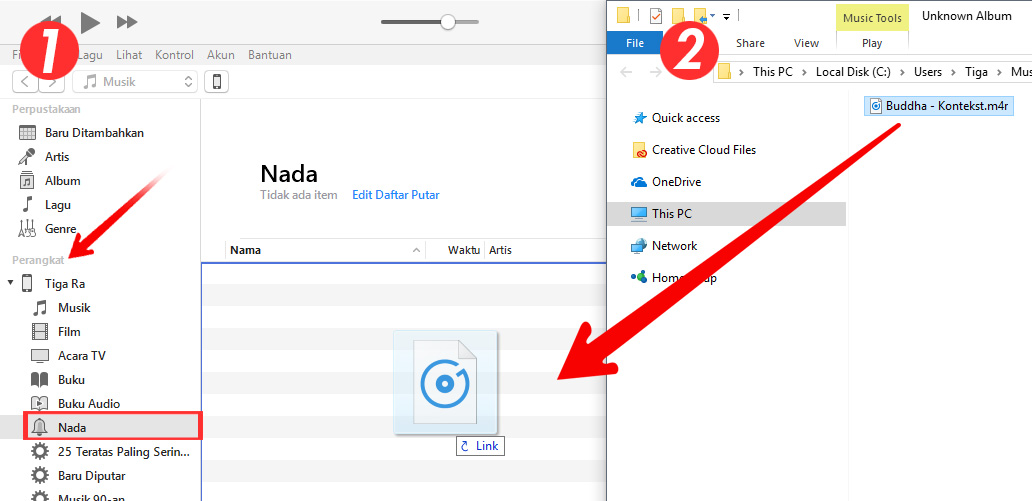Click the folder icon in Explorer title bar
Screen dimensions: 1032x501
[623, 16]
